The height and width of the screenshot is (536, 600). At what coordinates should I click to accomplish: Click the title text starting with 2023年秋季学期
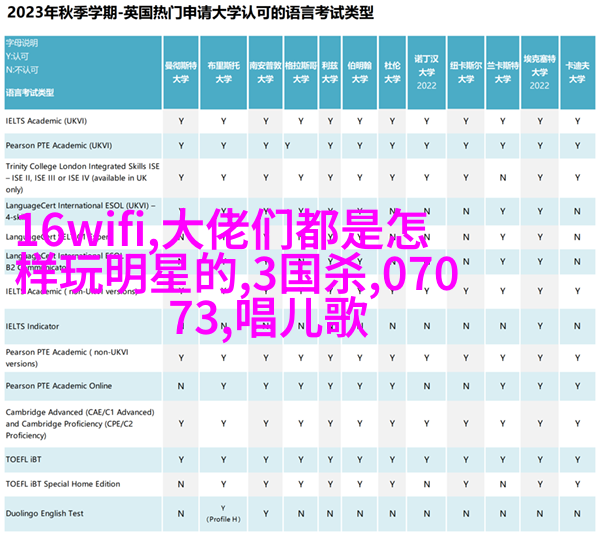(x=190, y=13)
